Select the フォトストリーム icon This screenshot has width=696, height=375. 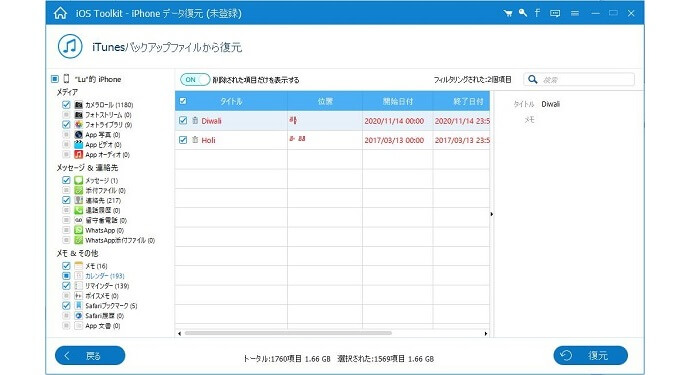[x=79, y=114]
